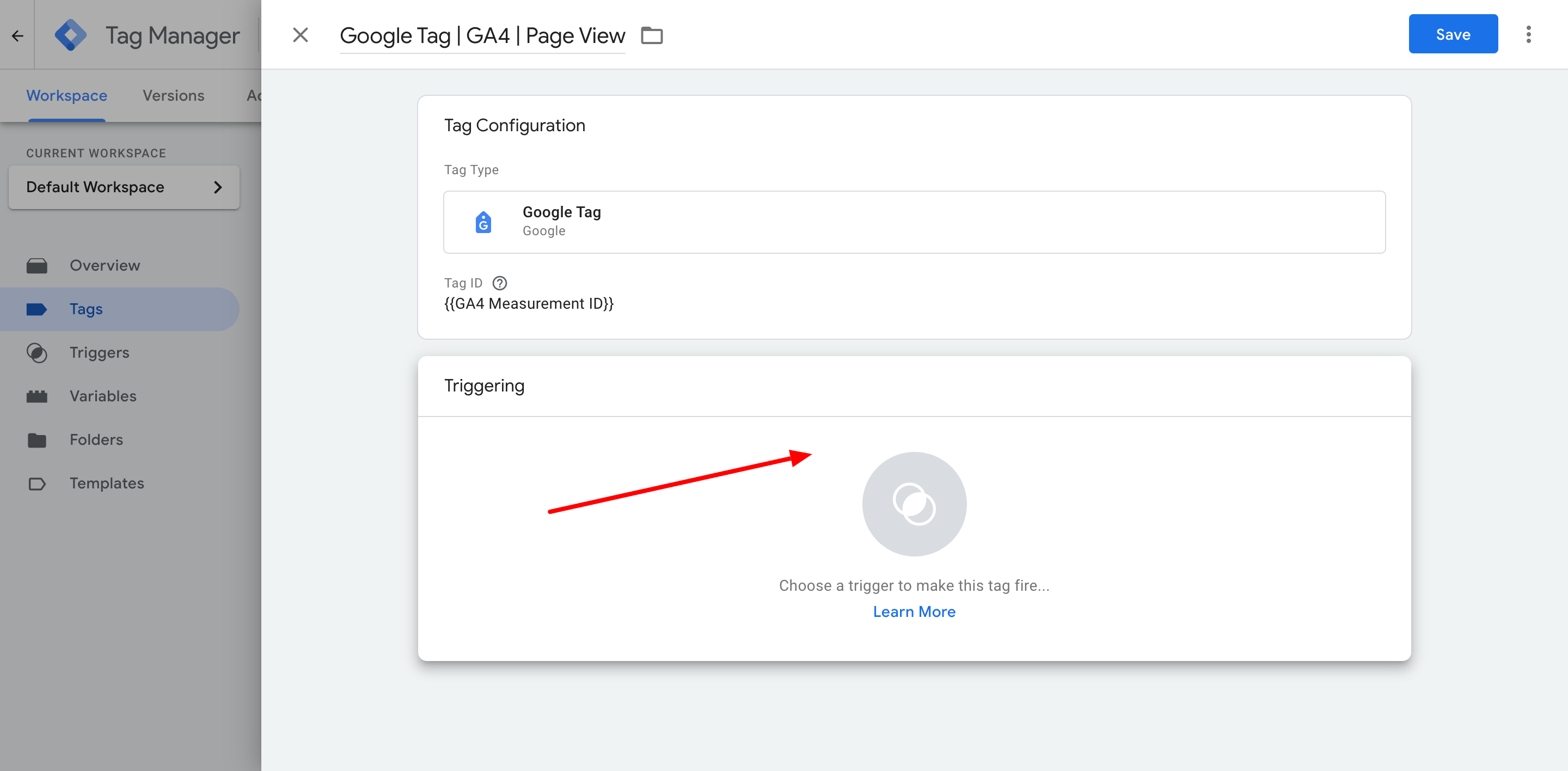1568x771 pixels.
Task: Save the tag
Action: (1453, 34)
